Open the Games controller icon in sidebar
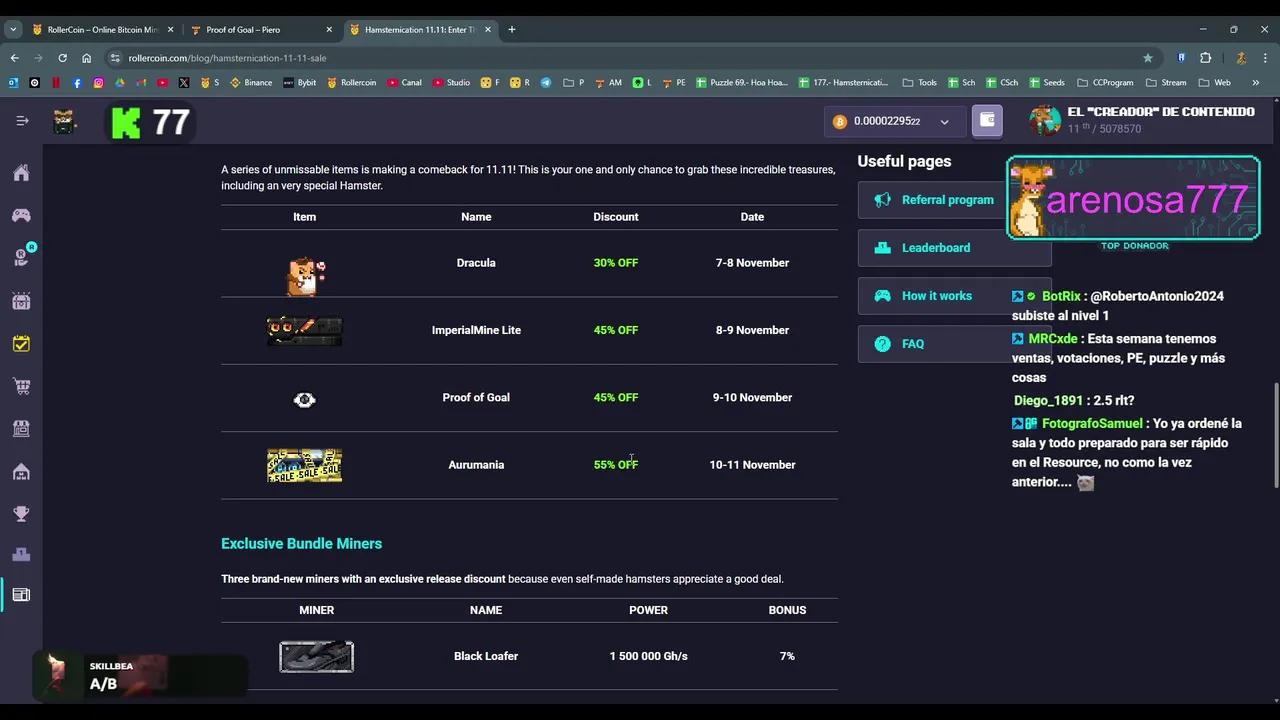The height and width of the screenshot is (720, 1280). (x=21, y=215)
